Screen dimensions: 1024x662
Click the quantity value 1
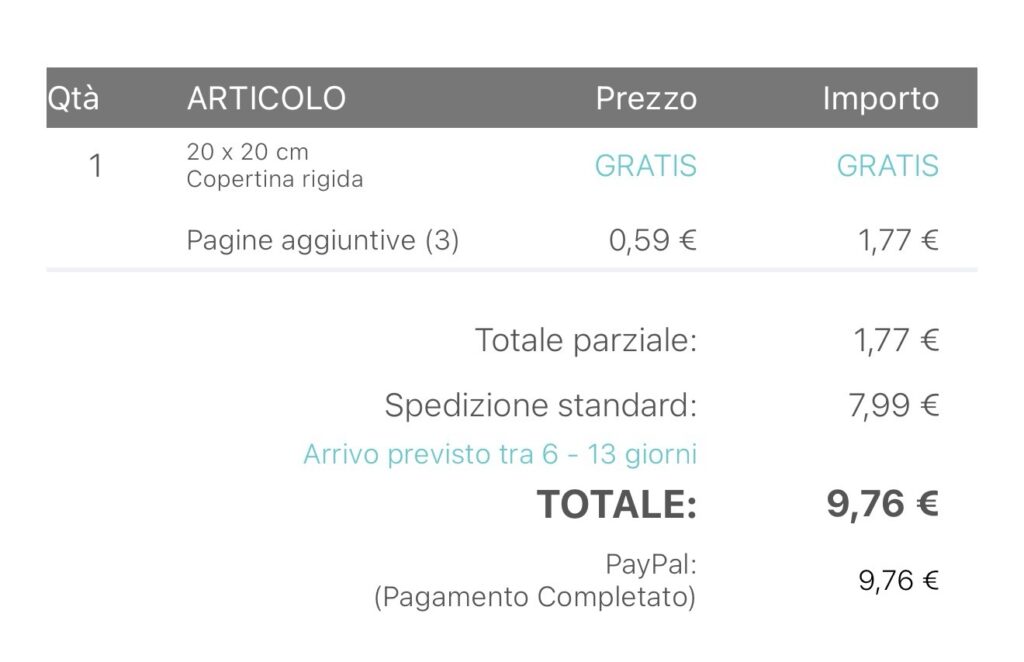tap(96, 166)
